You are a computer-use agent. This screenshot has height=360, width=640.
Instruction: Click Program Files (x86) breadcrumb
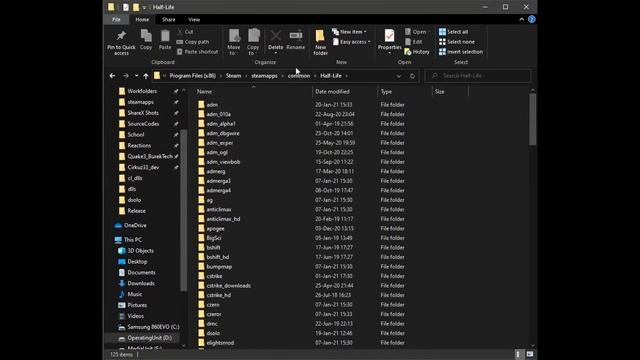(x=193, y=76)
